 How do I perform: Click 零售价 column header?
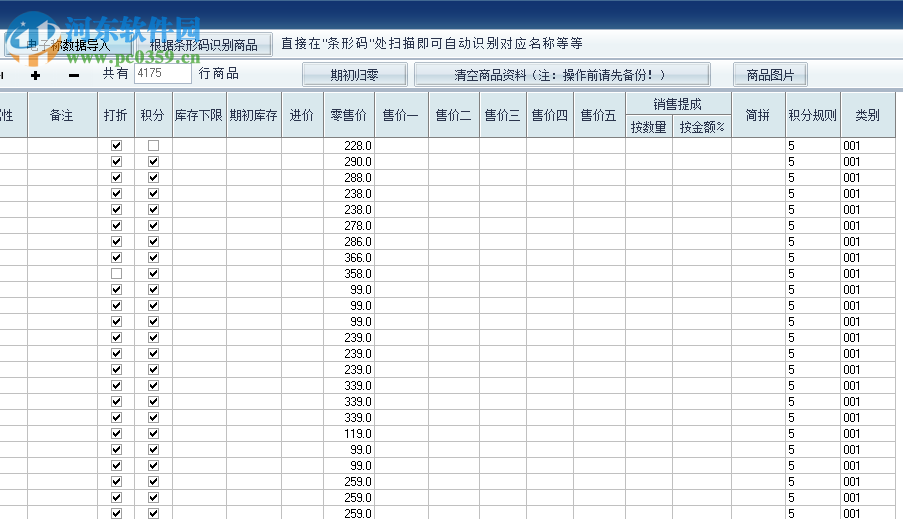pyautogui.click(x=349, y=115)
